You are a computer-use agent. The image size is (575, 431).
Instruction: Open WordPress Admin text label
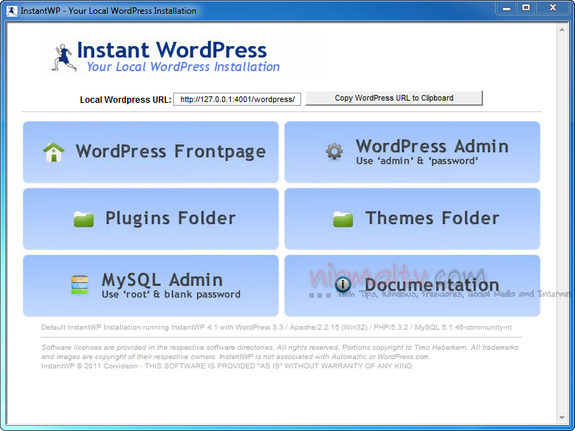pos(432,146)
